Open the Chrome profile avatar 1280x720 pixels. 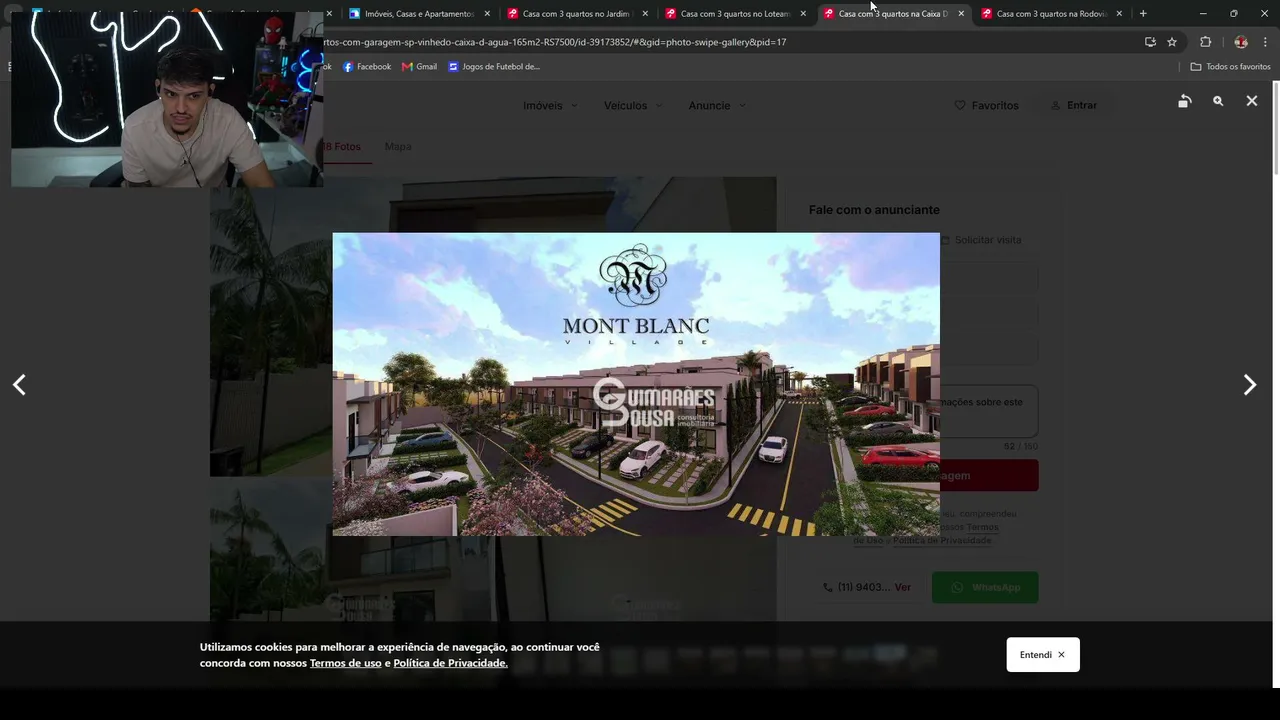(x=1241, y=42)
